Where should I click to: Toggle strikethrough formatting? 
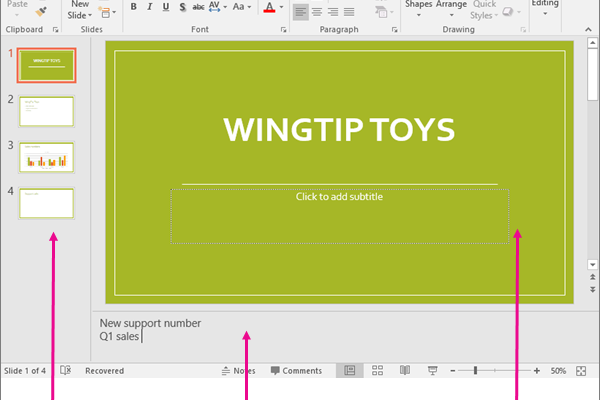(198, 7)
